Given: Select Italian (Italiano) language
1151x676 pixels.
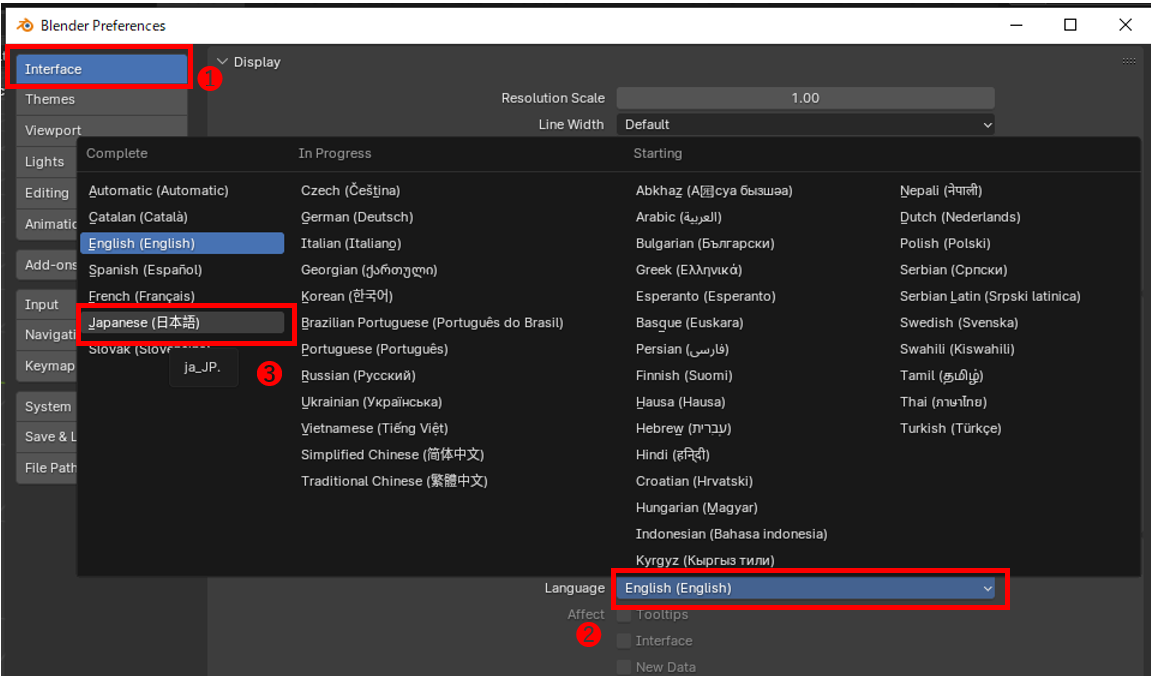Looking at the screenshot, I should [351, 243].
